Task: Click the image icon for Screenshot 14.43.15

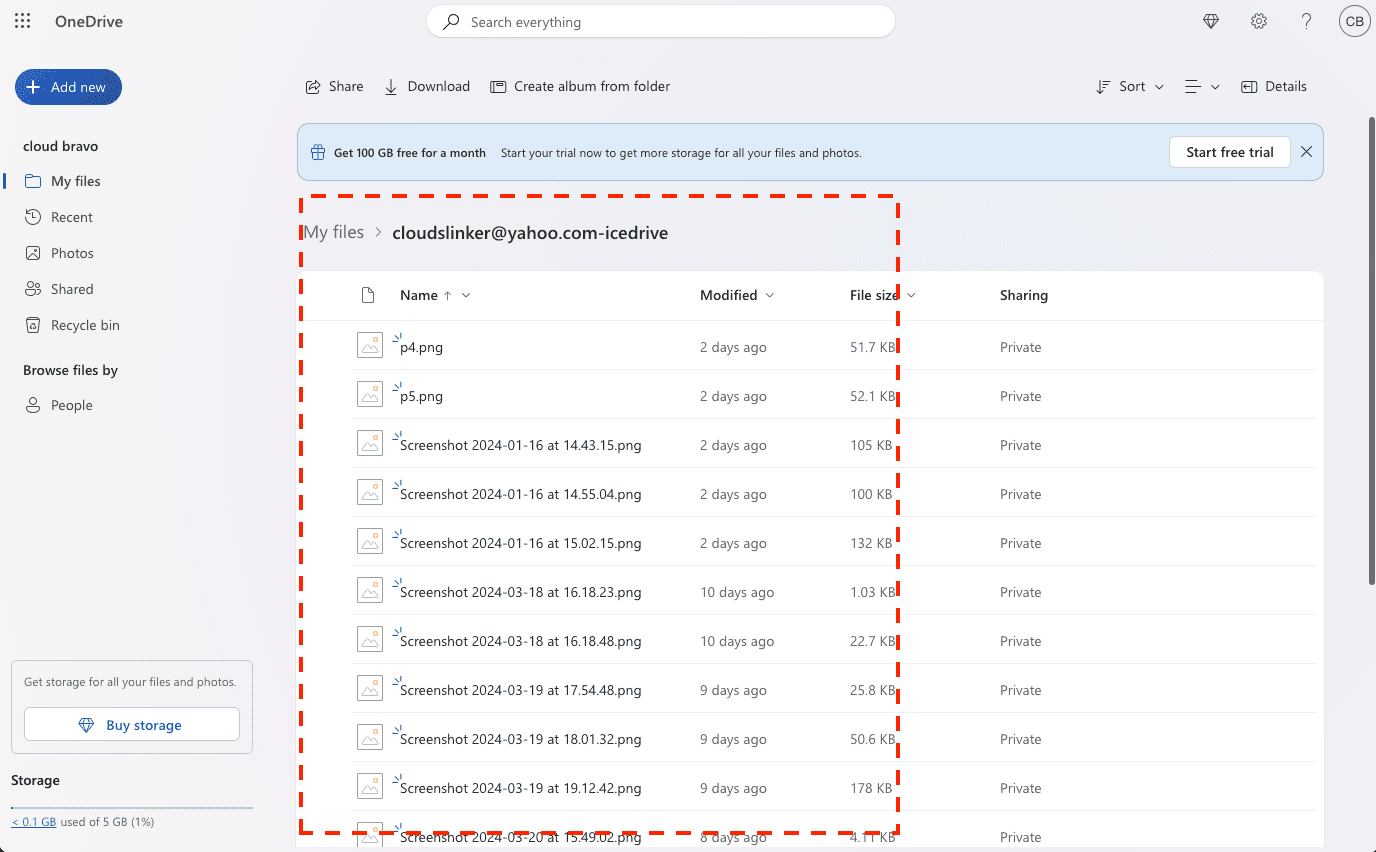Action: tap(370, 443)
